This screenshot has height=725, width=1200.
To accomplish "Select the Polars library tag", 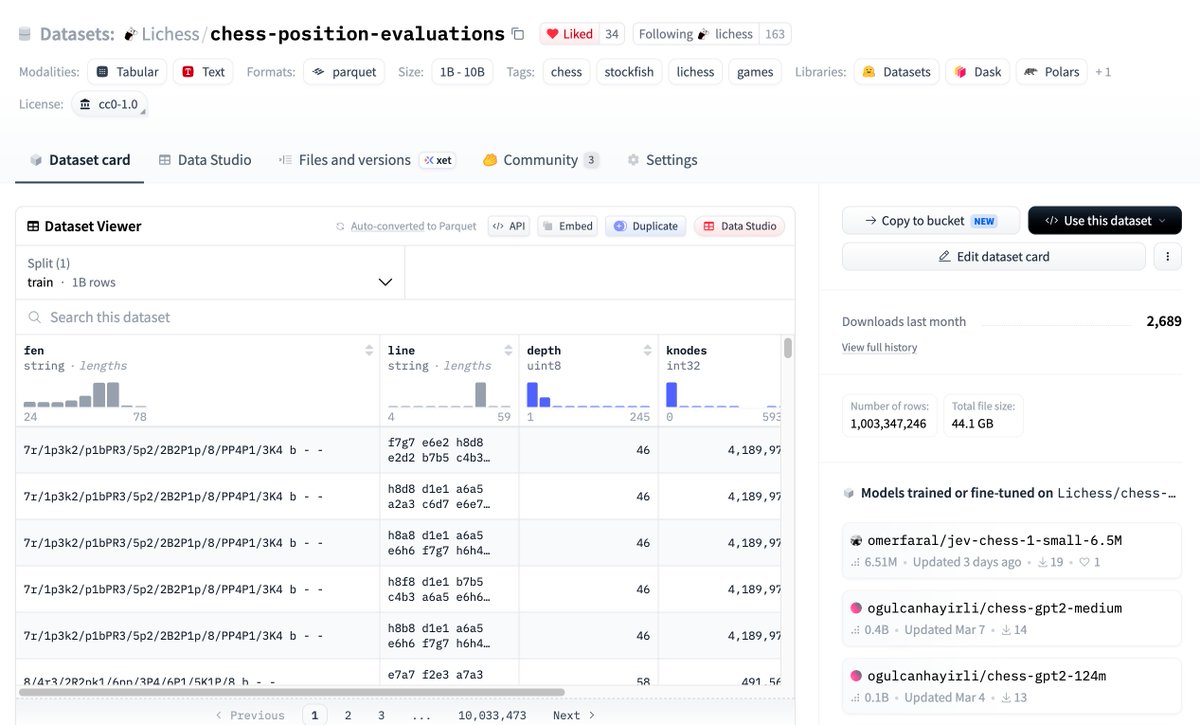I will coord(1052,72).
